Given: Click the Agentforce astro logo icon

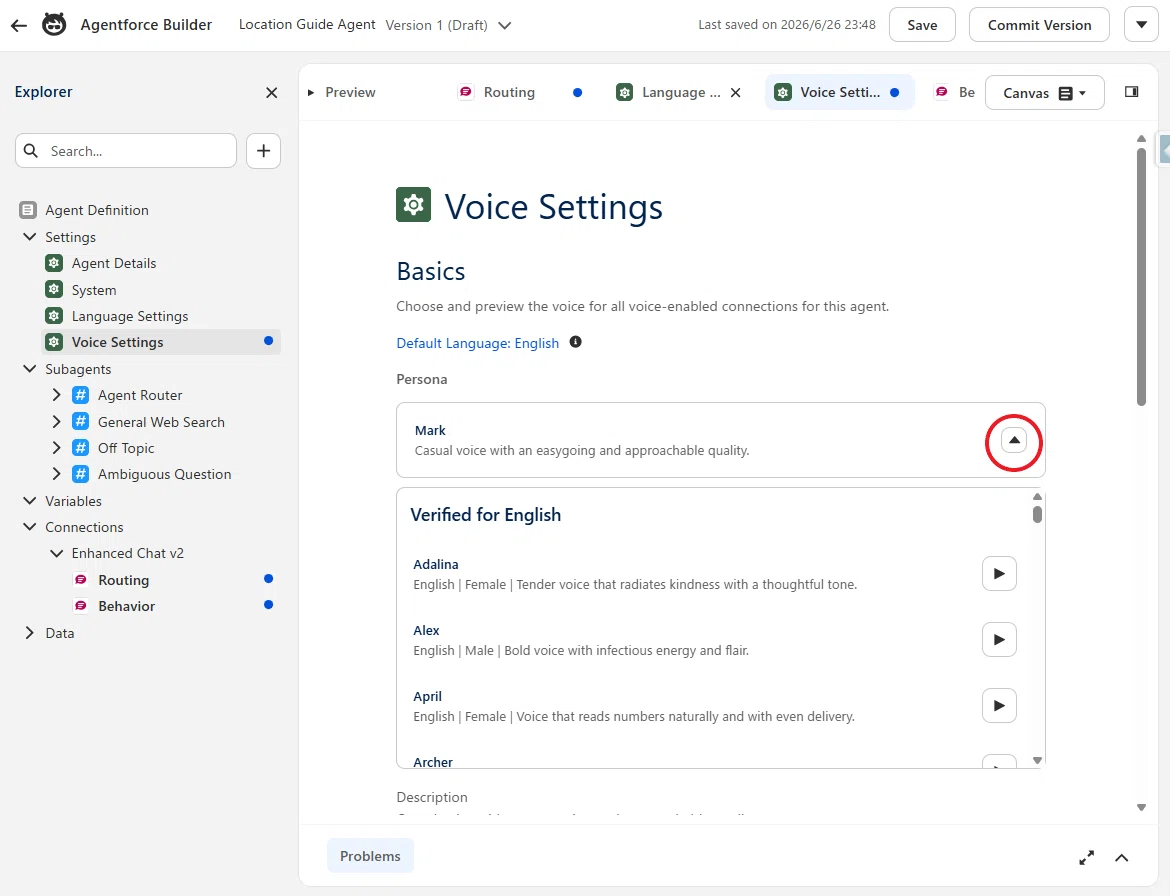Looking at the screenshot, I should click(54, 25).
